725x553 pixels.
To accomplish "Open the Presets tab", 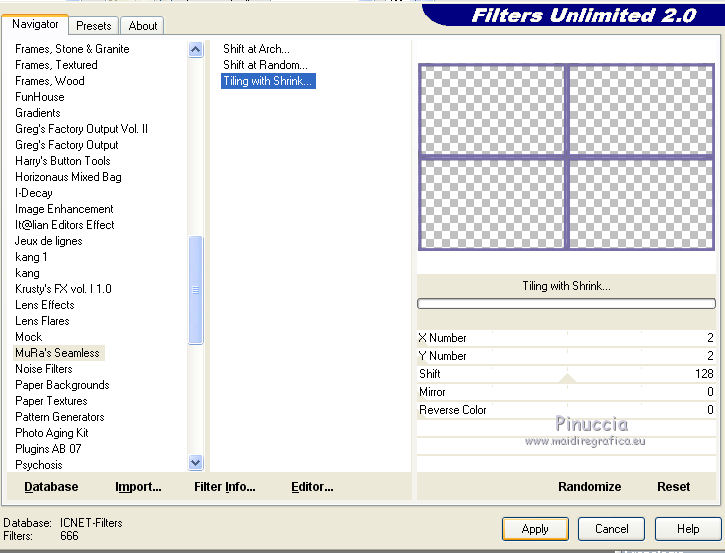I will [x=94, y=26].
